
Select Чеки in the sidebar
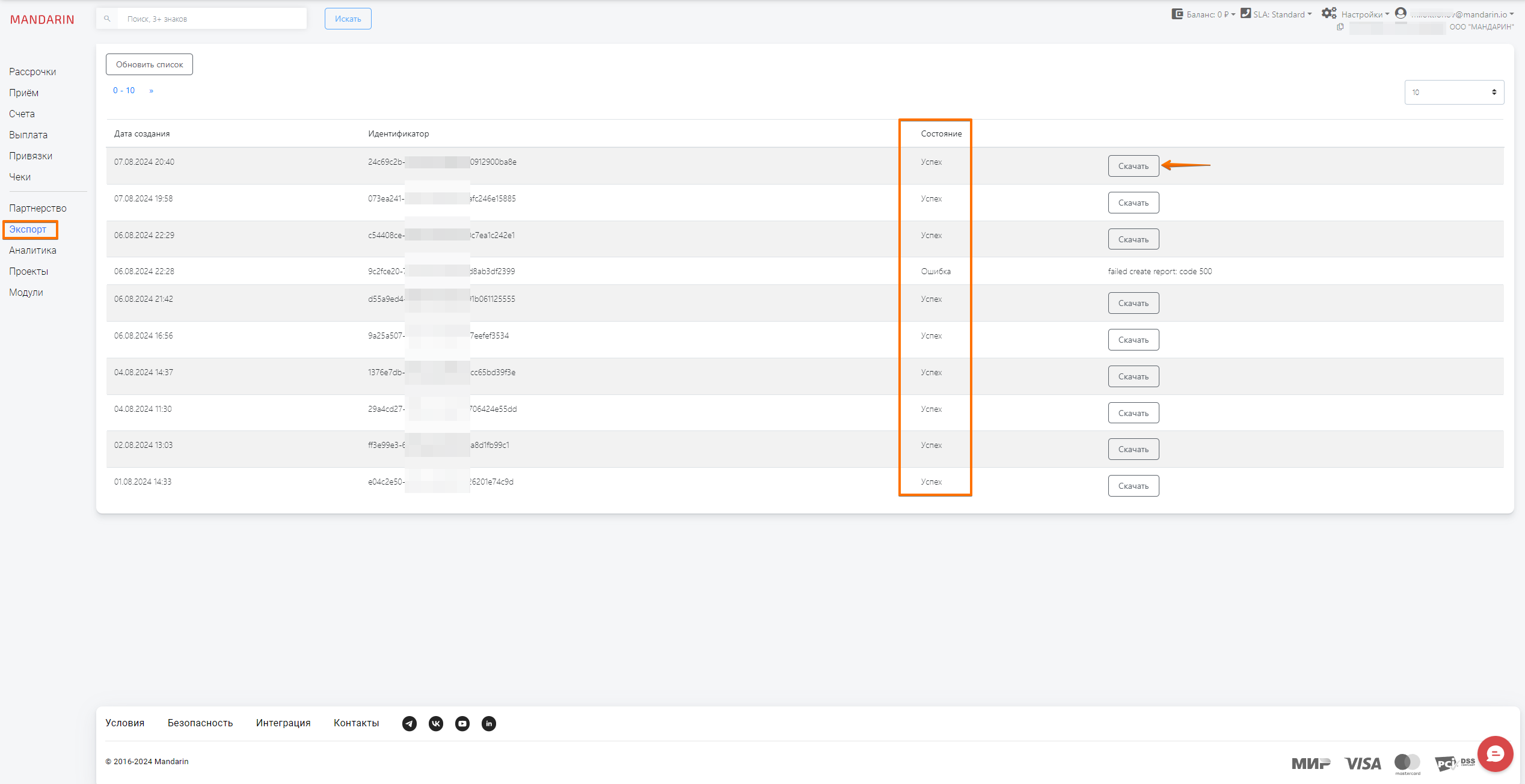20,177
